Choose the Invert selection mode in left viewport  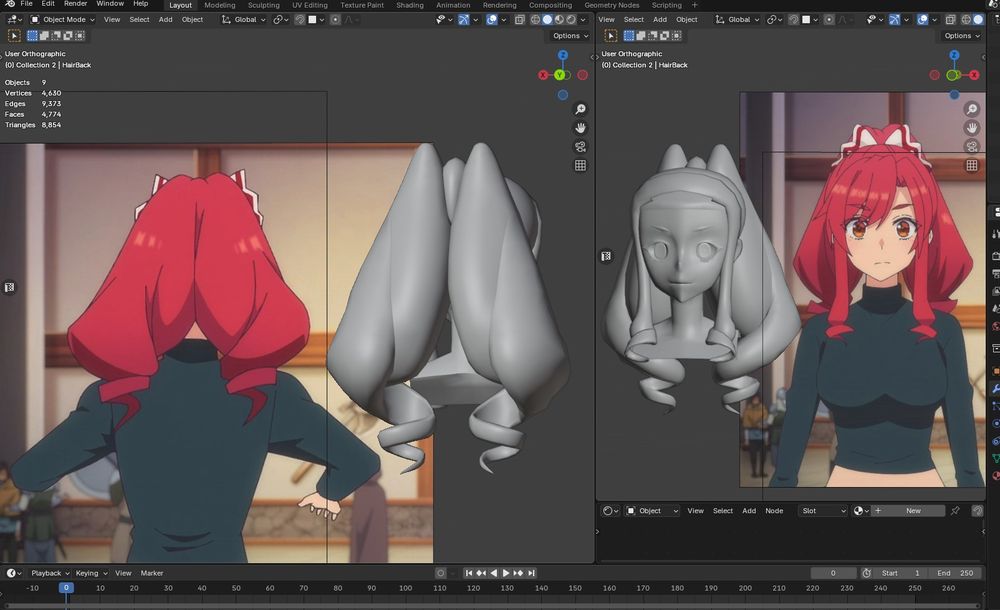(68, 36)
